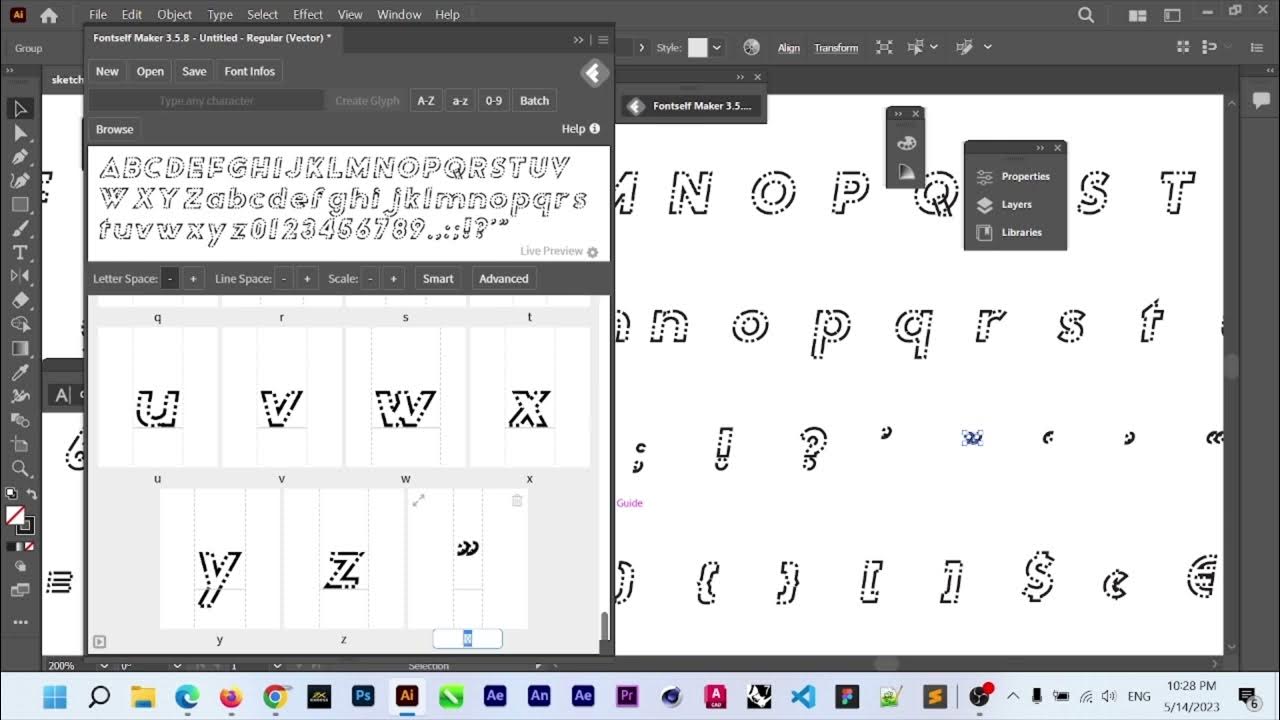Open the Color palette icon panel
The image size is (1280, 720).
[x=907, y=143]
